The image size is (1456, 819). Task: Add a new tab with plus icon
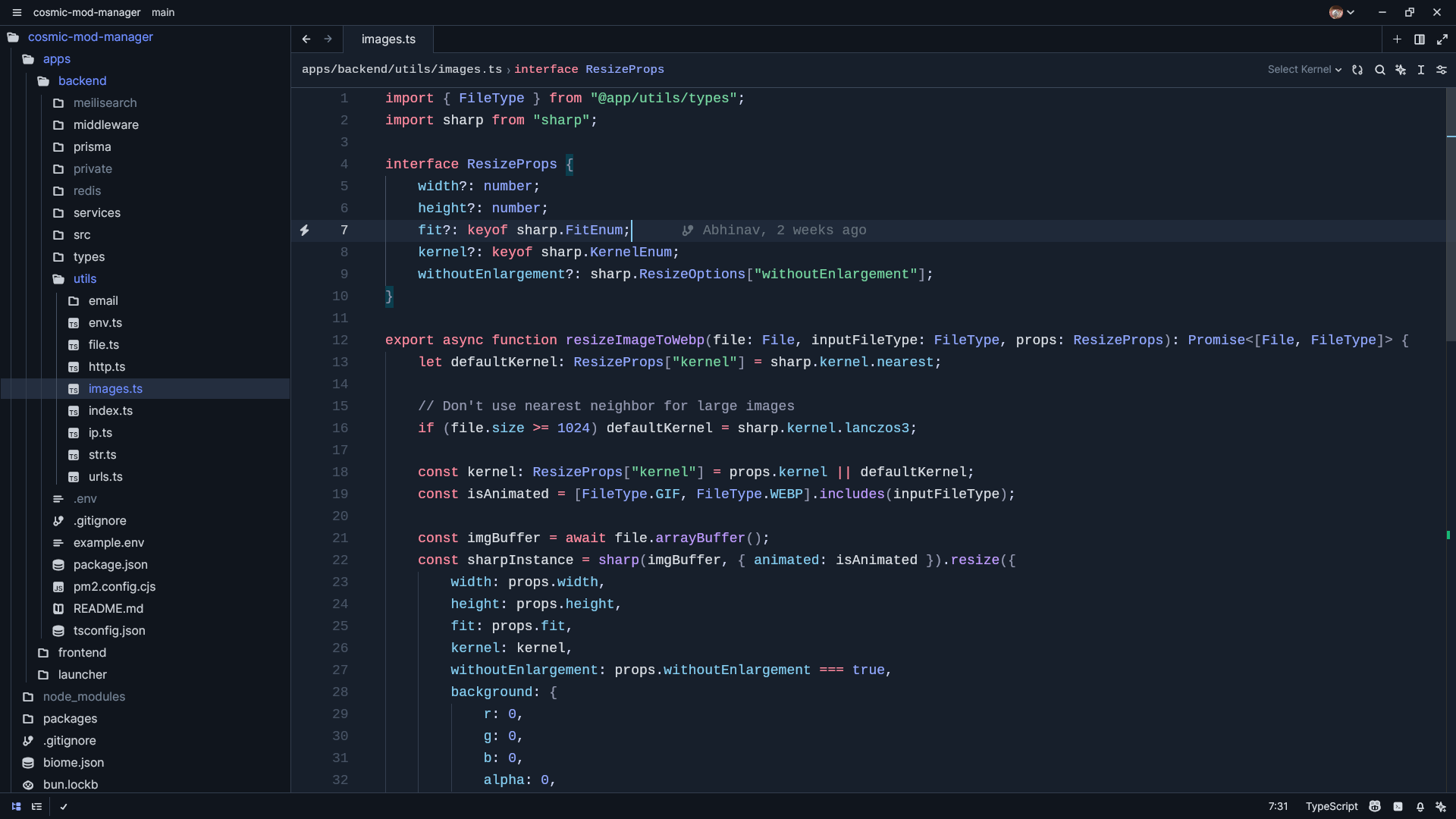(x=1397, y=39)
